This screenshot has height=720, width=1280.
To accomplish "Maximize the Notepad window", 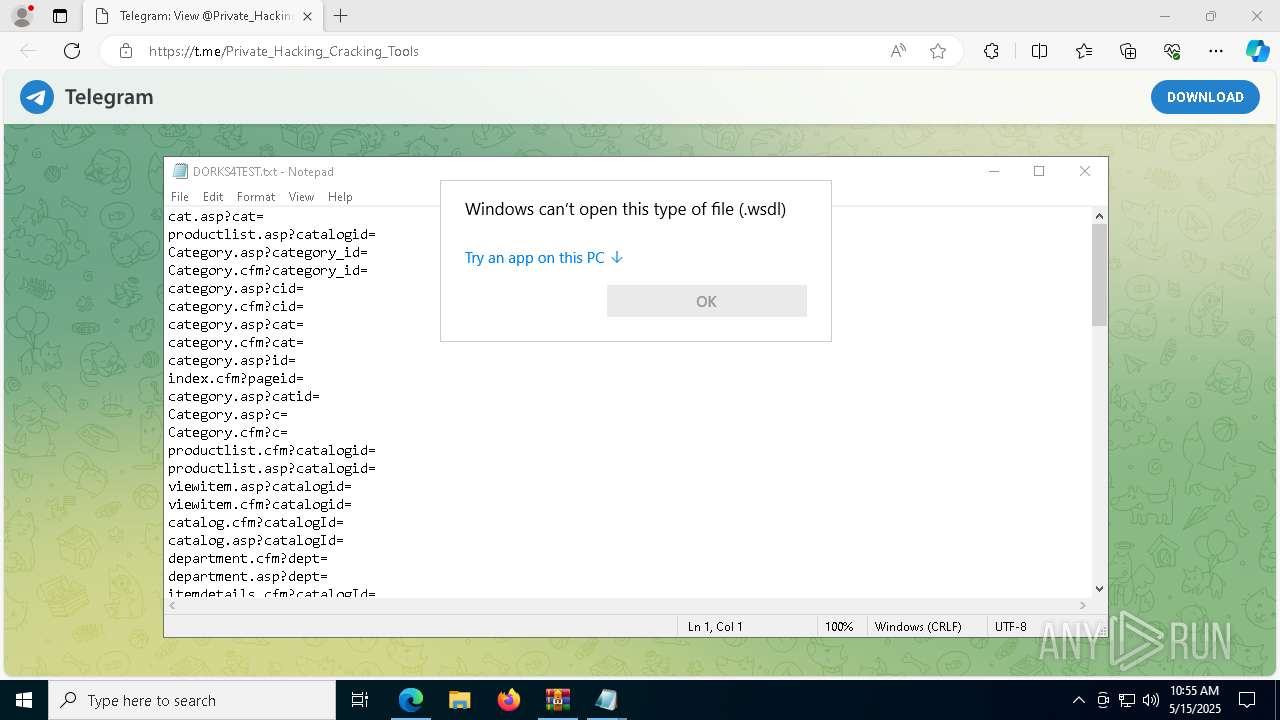I will 1039,171.
